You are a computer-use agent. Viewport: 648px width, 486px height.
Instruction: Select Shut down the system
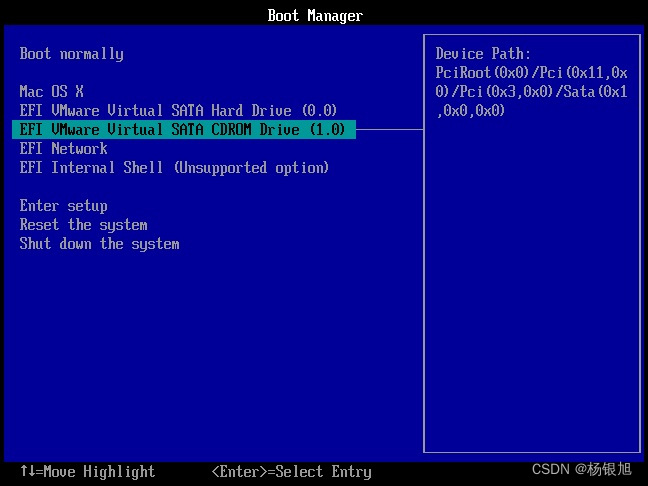pyautogui.click(x=100, y=244)
